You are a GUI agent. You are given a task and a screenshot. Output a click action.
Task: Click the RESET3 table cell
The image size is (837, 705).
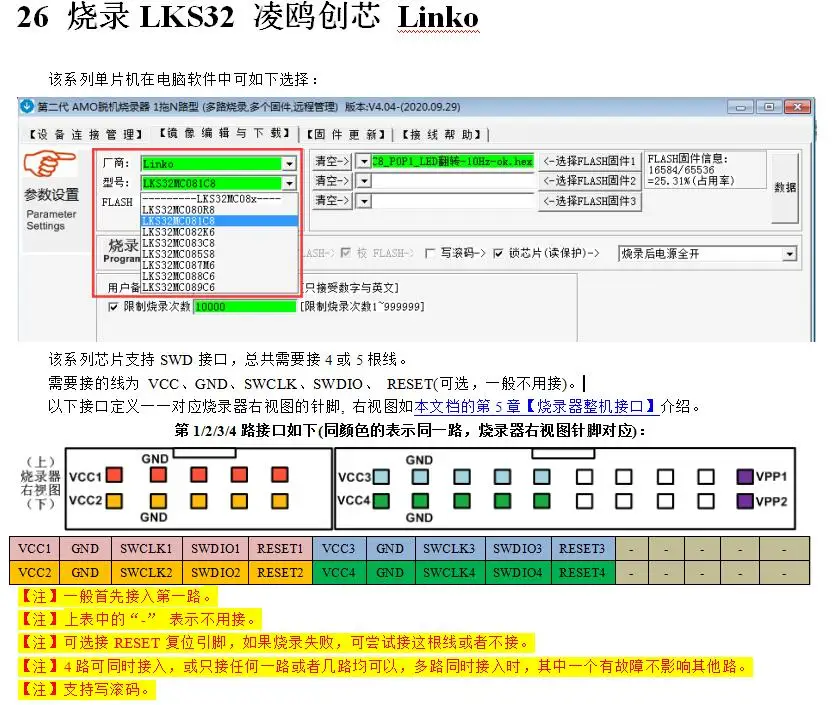pyautogui.click(x=582, y=549)
